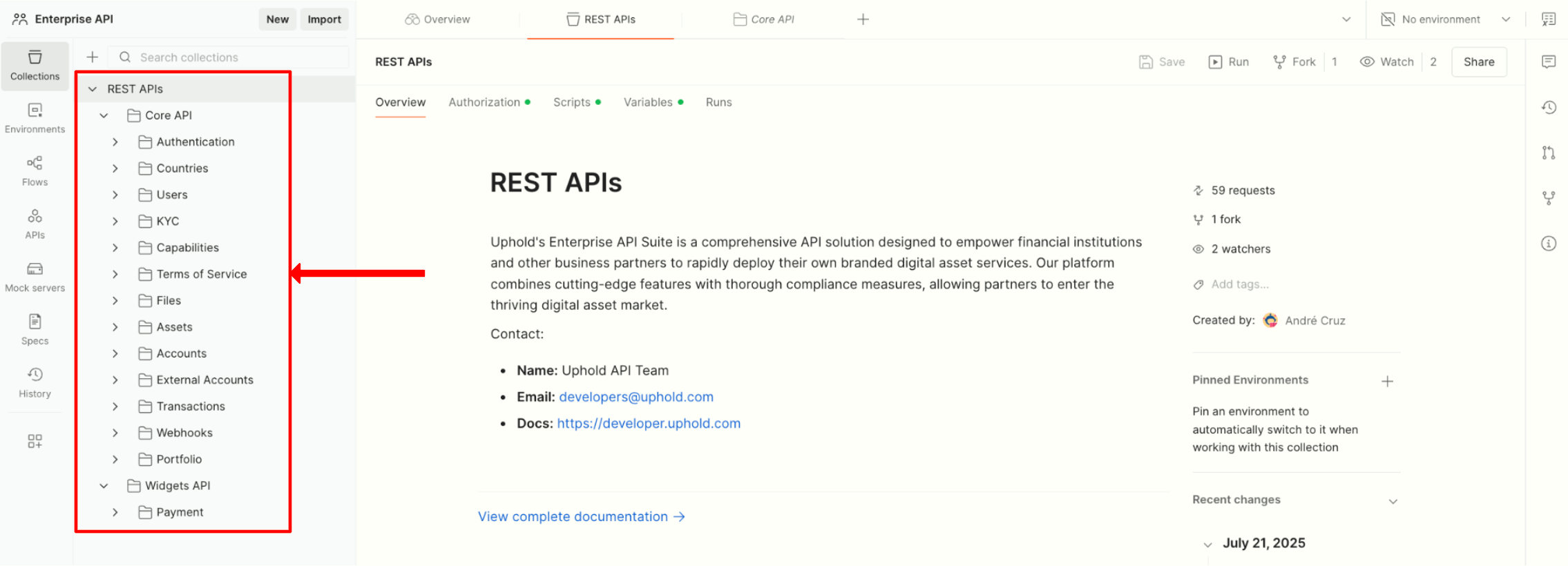Open the changelog history icon in right sidebar
The width and height of the screenshot is (1568, 566).
[x=1549, y=108]
